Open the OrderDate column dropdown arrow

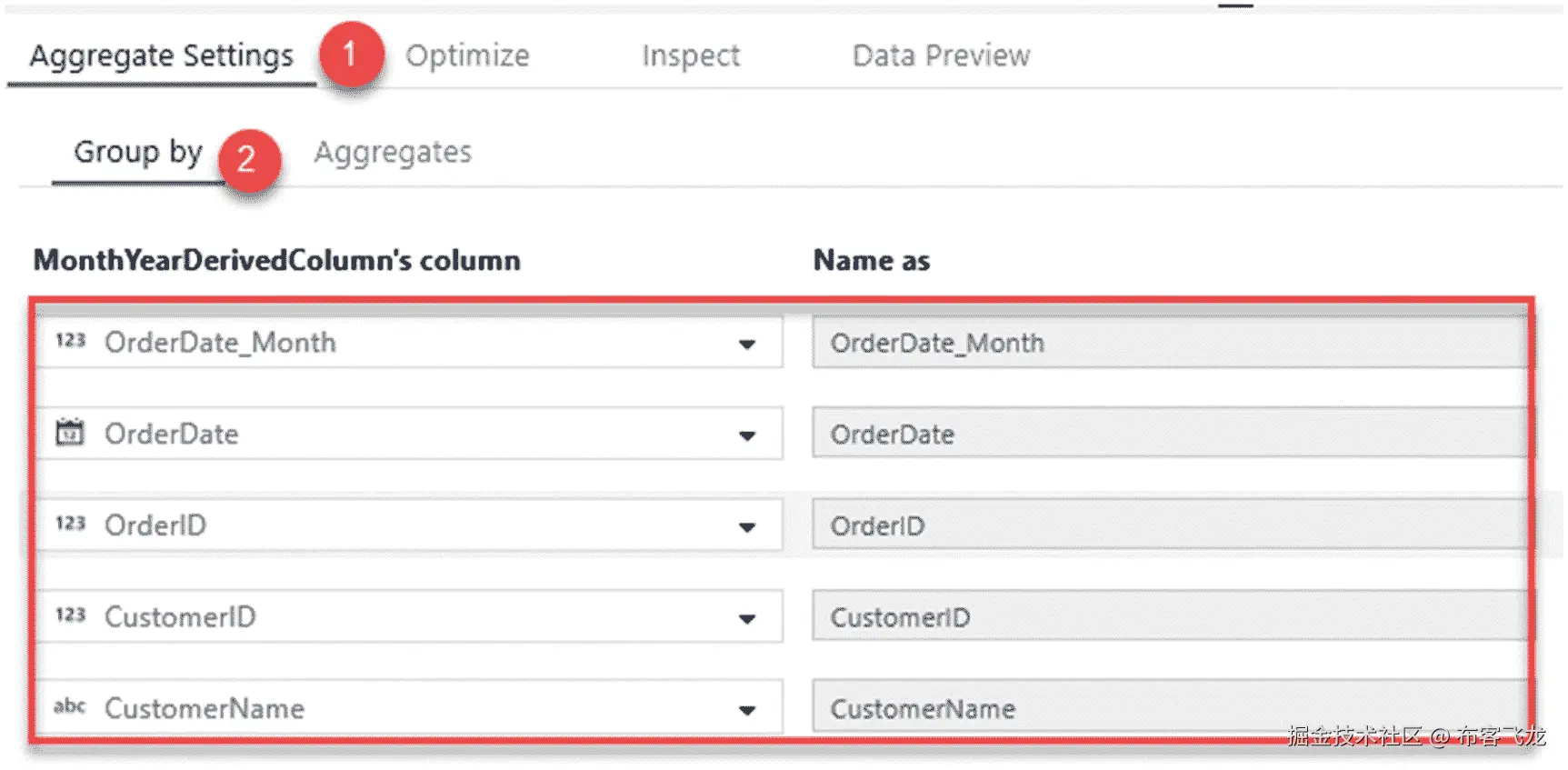pyautogui.click(x=747, y=435)
